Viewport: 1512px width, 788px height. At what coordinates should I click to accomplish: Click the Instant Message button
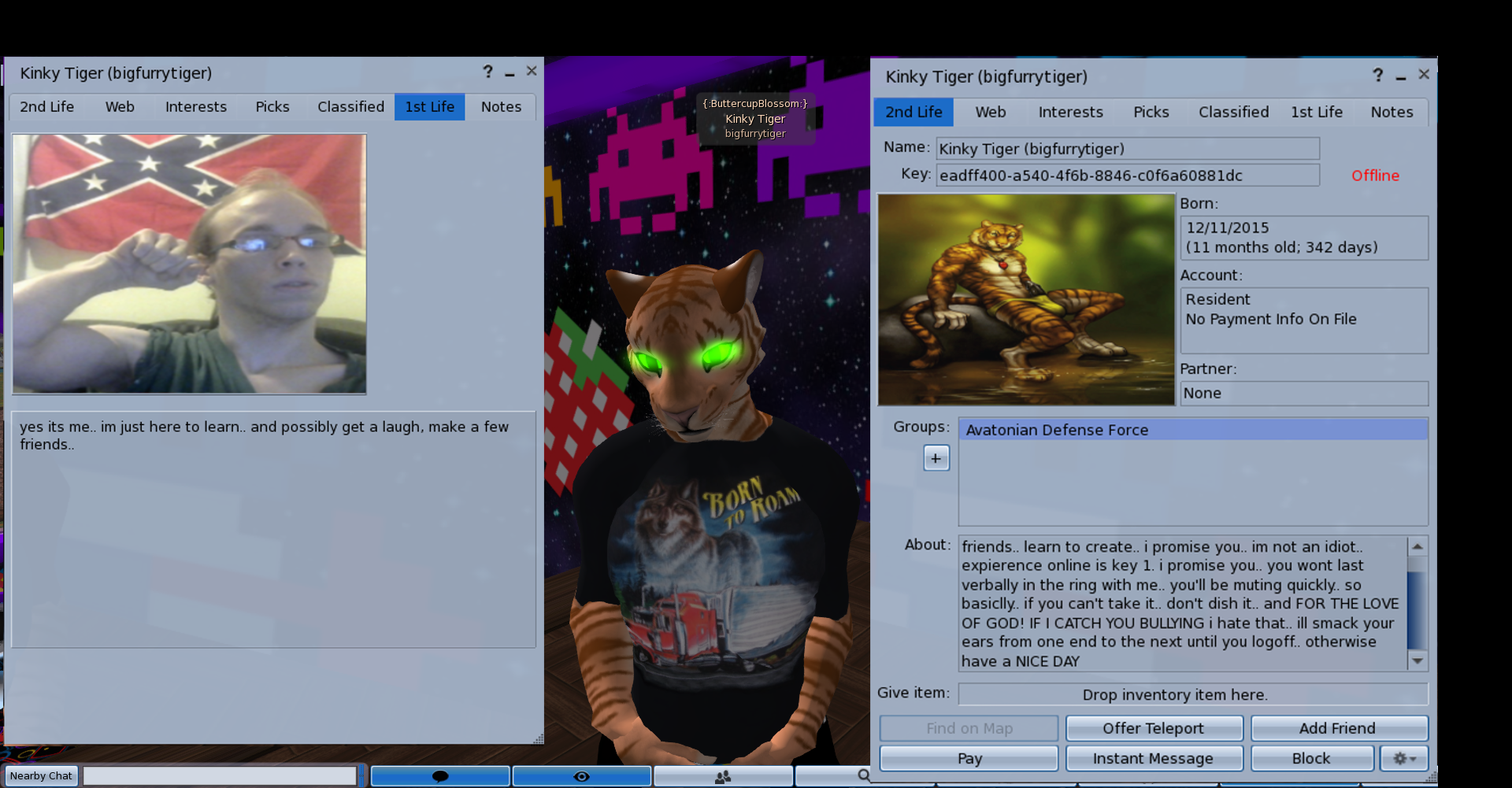[x=1154, y=758]
